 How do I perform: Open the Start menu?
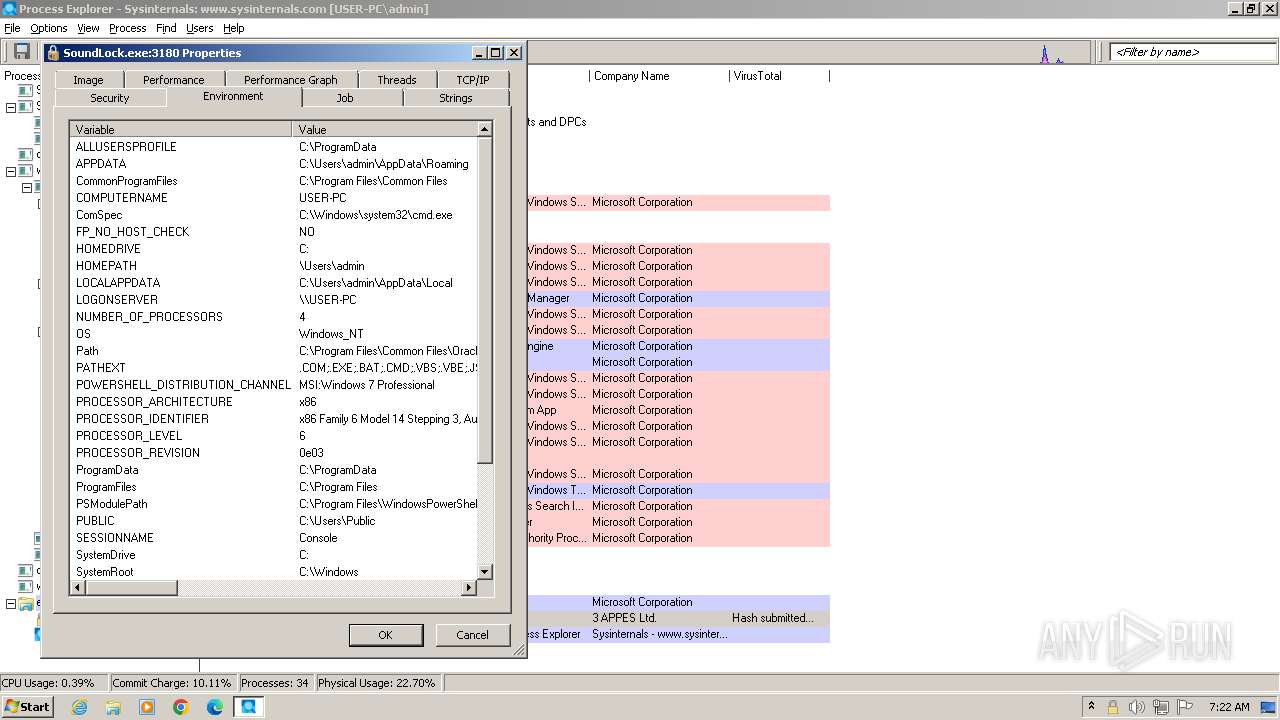(28, 707)
